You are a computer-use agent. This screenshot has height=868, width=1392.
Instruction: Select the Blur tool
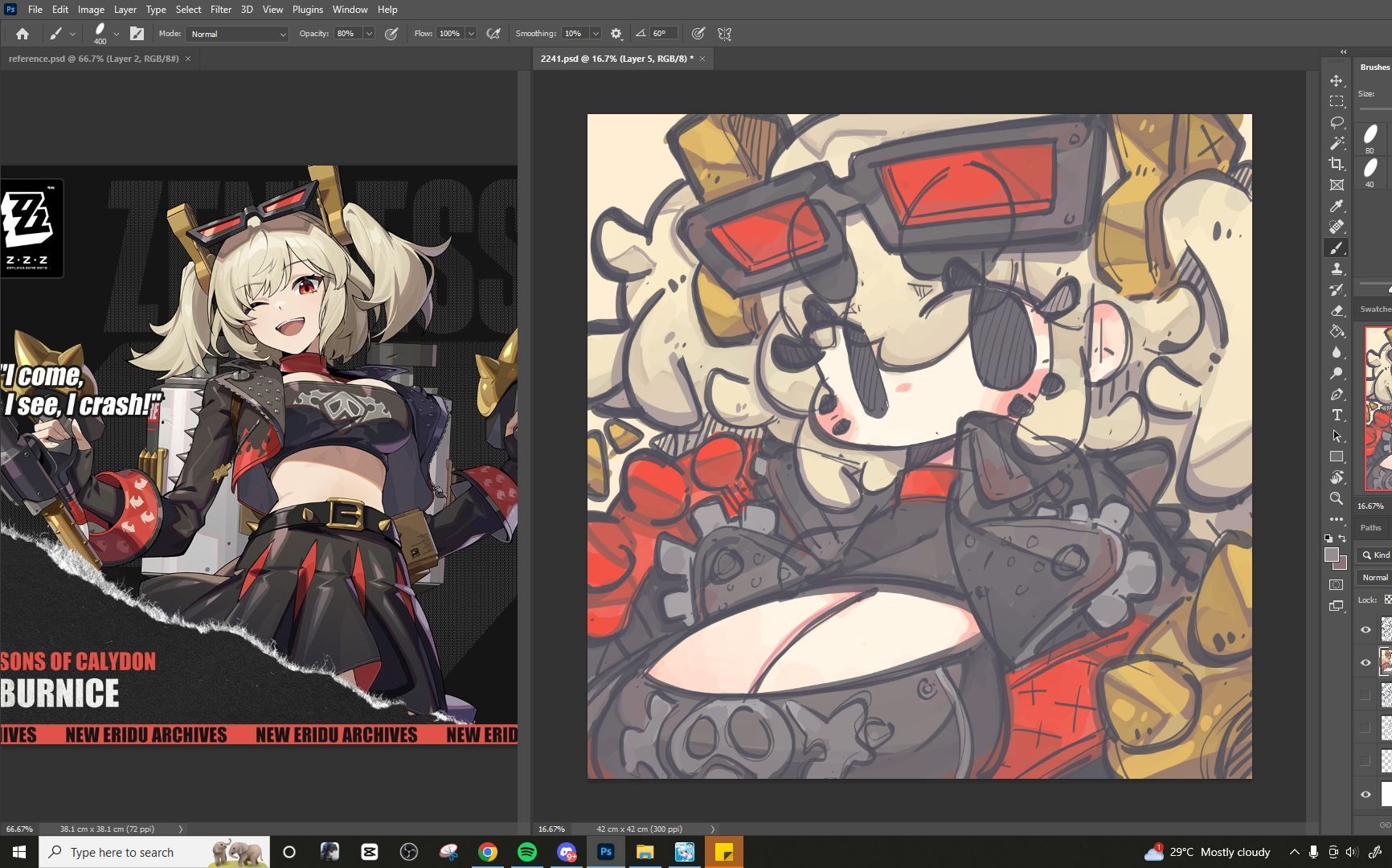click(x=1337, y=353)
